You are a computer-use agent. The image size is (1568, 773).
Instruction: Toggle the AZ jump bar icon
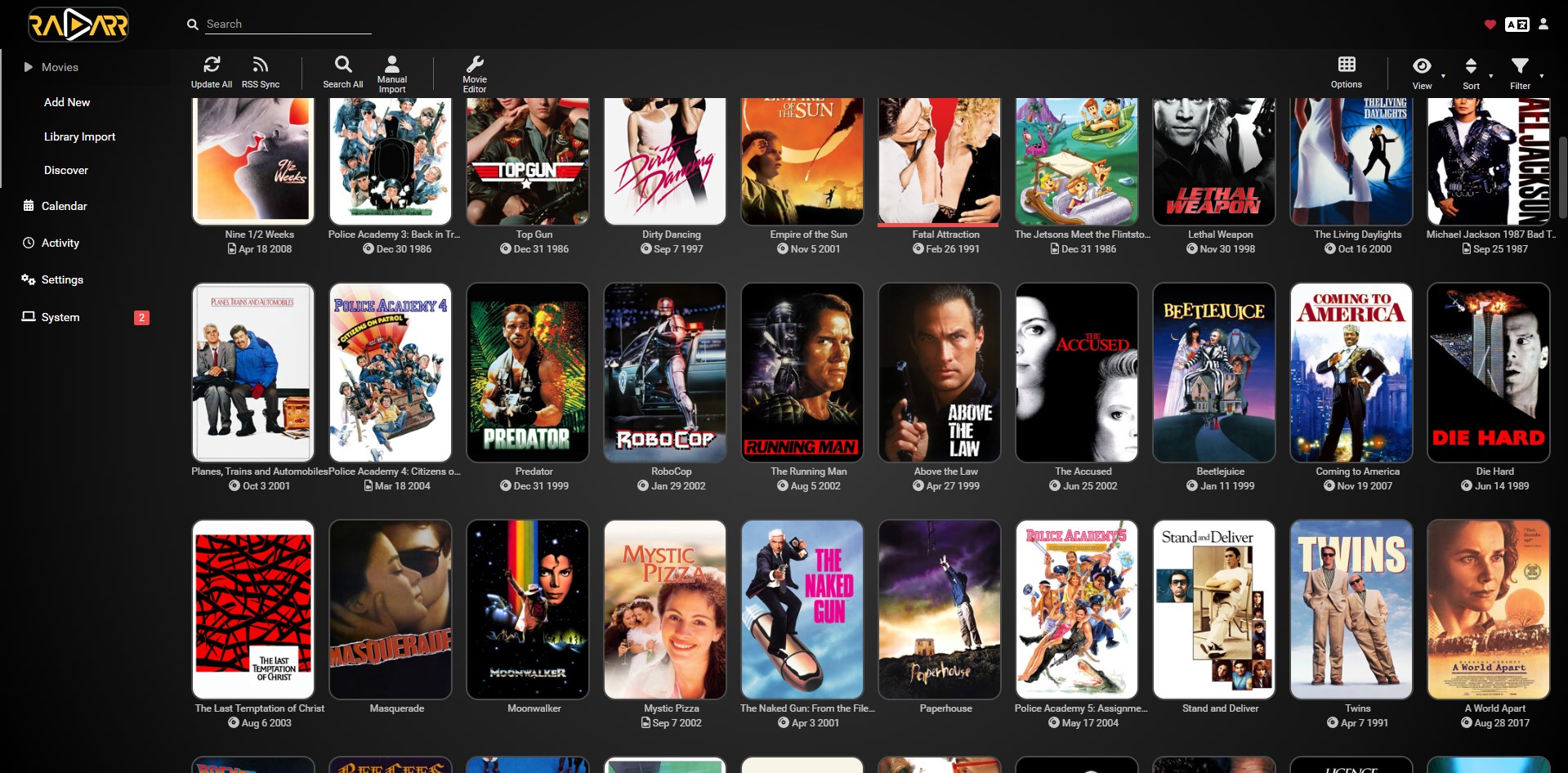1518,24
